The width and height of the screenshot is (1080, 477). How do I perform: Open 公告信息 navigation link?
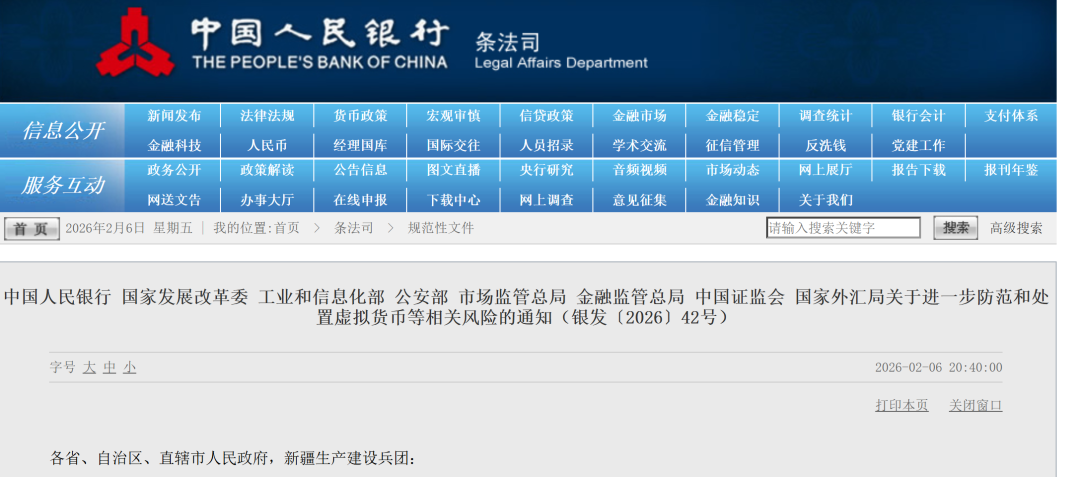tap(360, 170)
